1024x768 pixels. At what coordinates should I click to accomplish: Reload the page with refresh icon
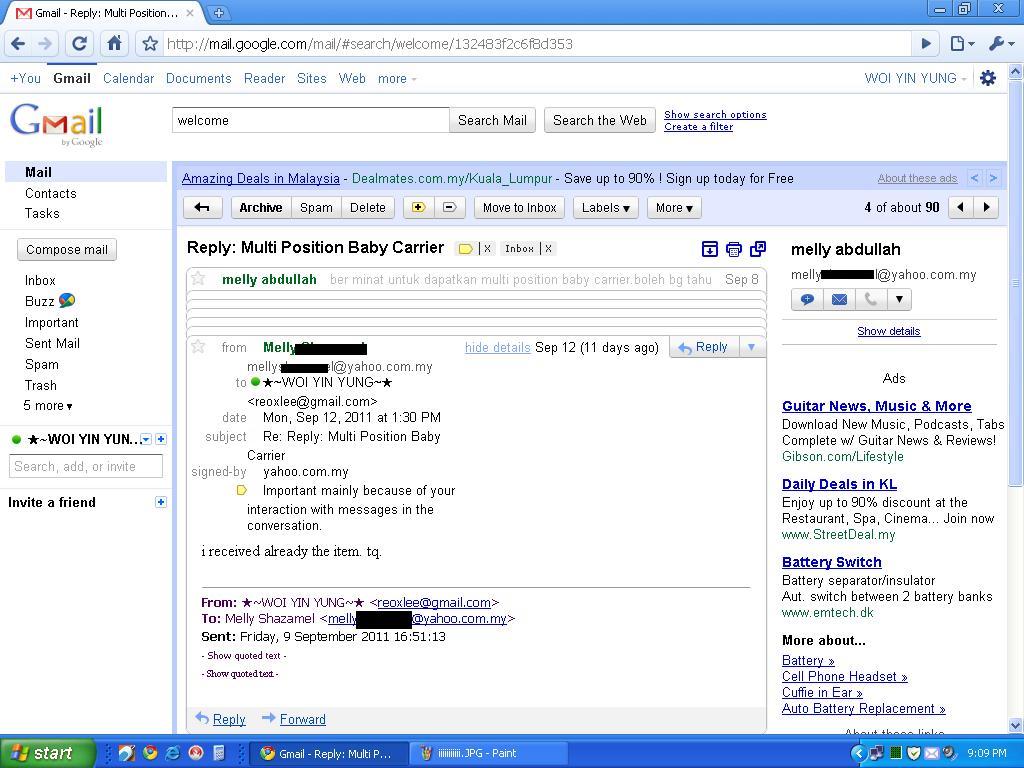(x=79, y=44)
